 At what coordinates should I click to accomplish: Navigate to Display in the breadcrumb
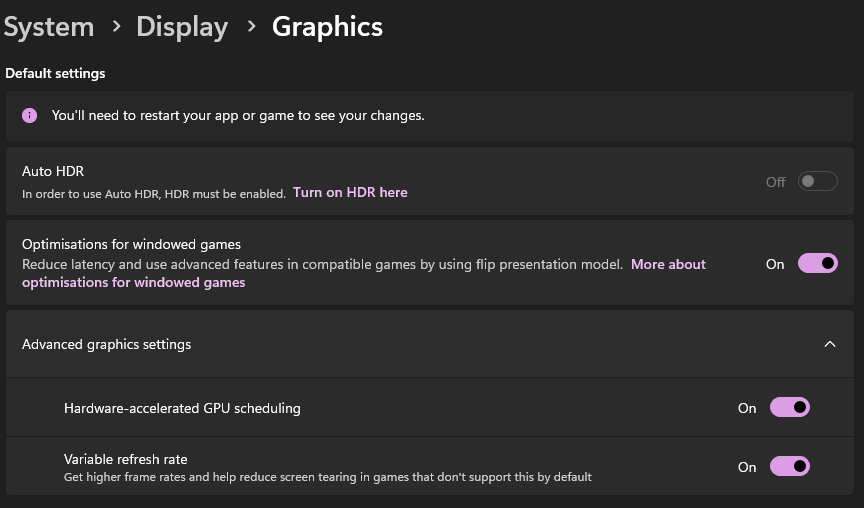(x=182, y=26)
